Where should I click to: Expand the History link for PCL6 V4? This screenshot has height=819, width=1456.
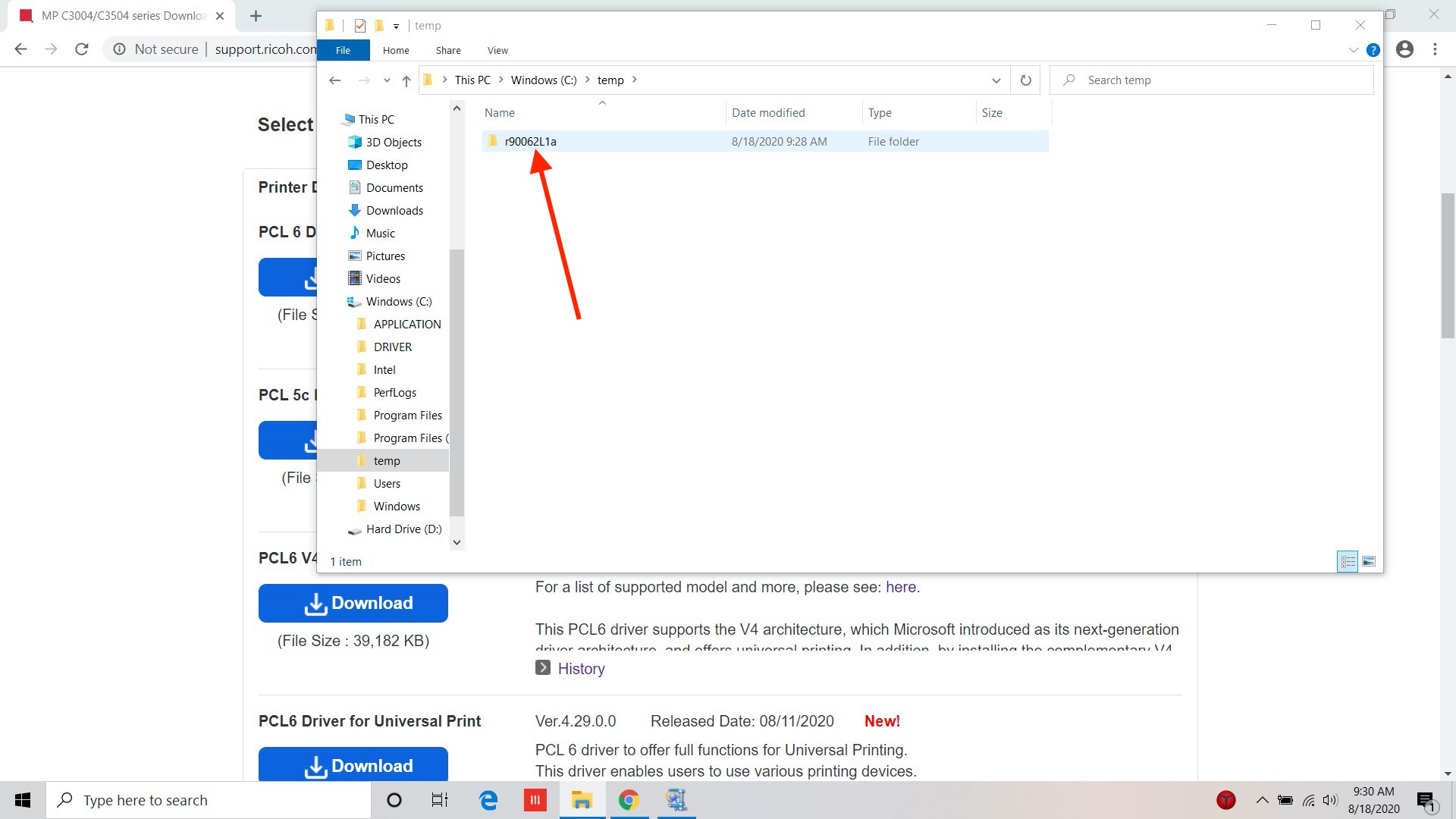[581, 669]
